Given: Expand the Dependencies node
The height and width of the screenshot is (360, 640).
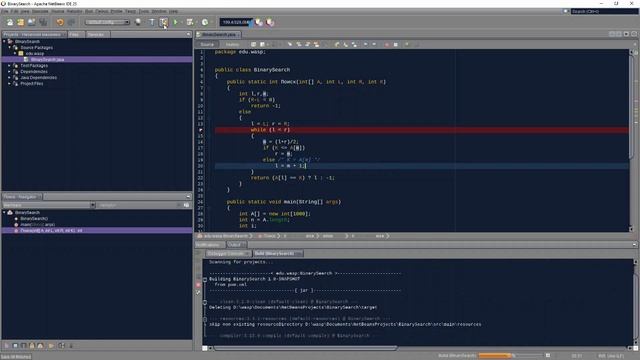Looking at the screenshot, I should click(x=10, y=71).
